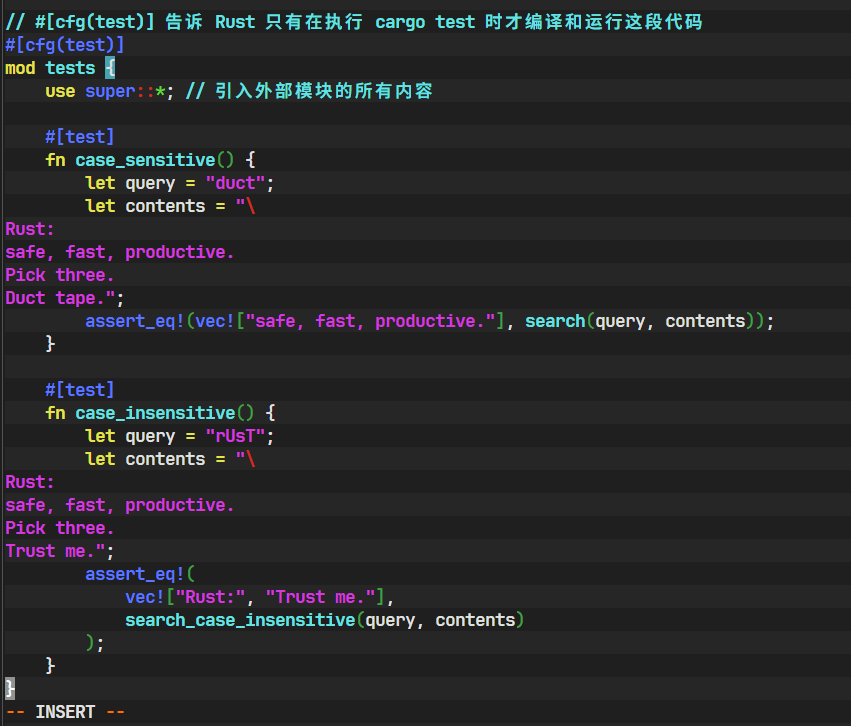This screenshot has height=726, width=851.
Task: Place cursor on 'use super::*;' statement
Action: 110,91
